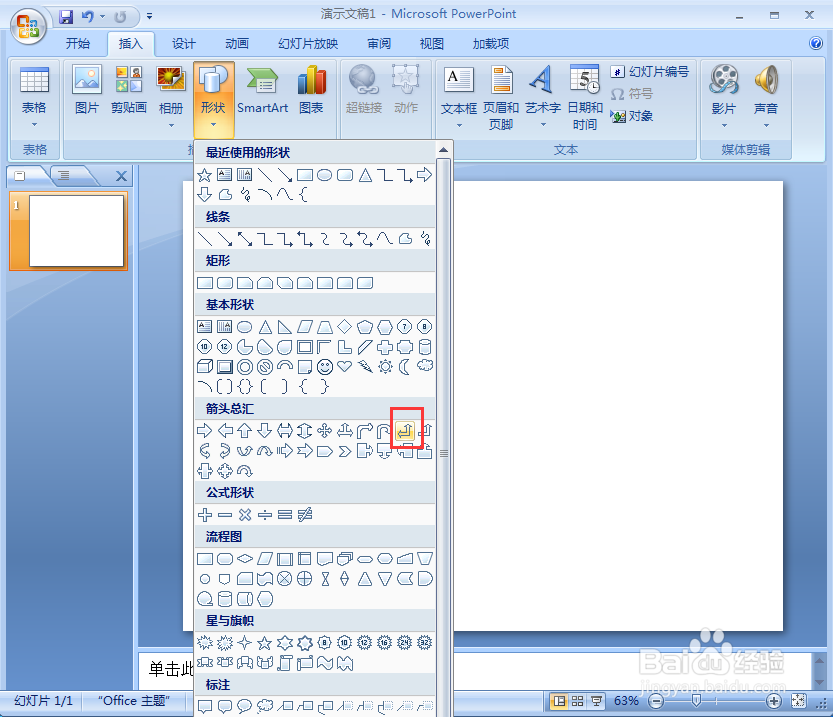The image size is (833, 717).
Task: Open the View (视图) tab
Action: point(431,44)
